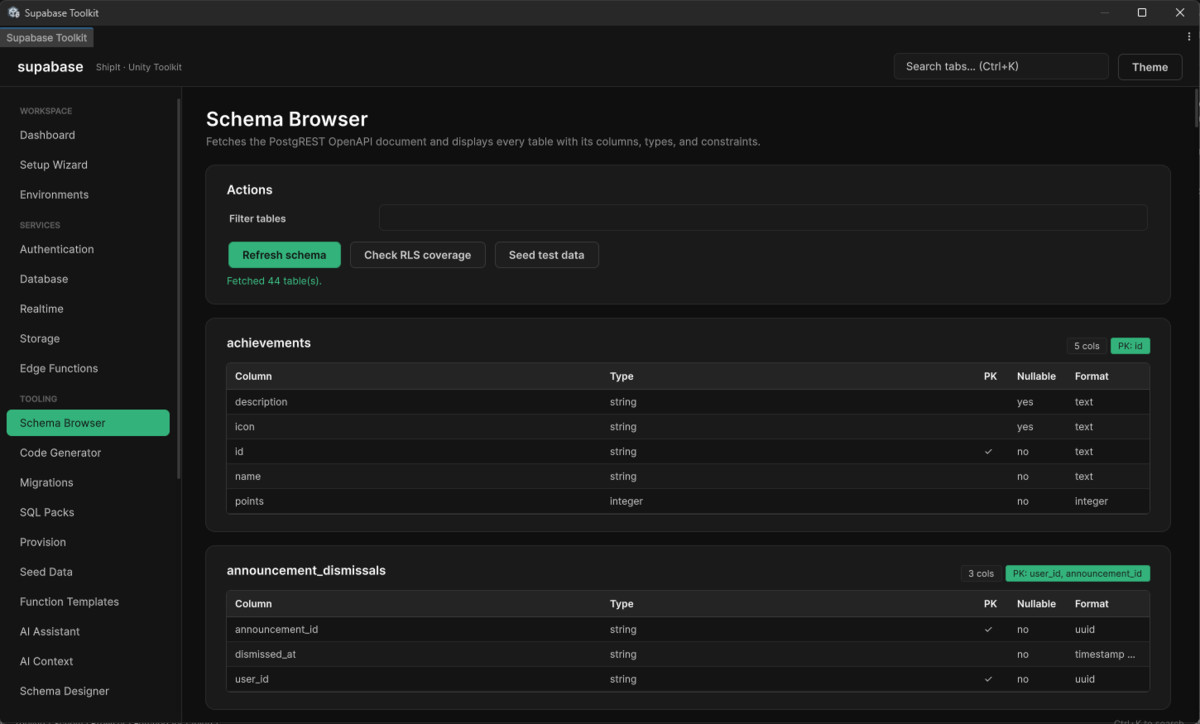Click 'name' column cell in achievements
This screenshot has height=724, width=1200.
(248, 477)
